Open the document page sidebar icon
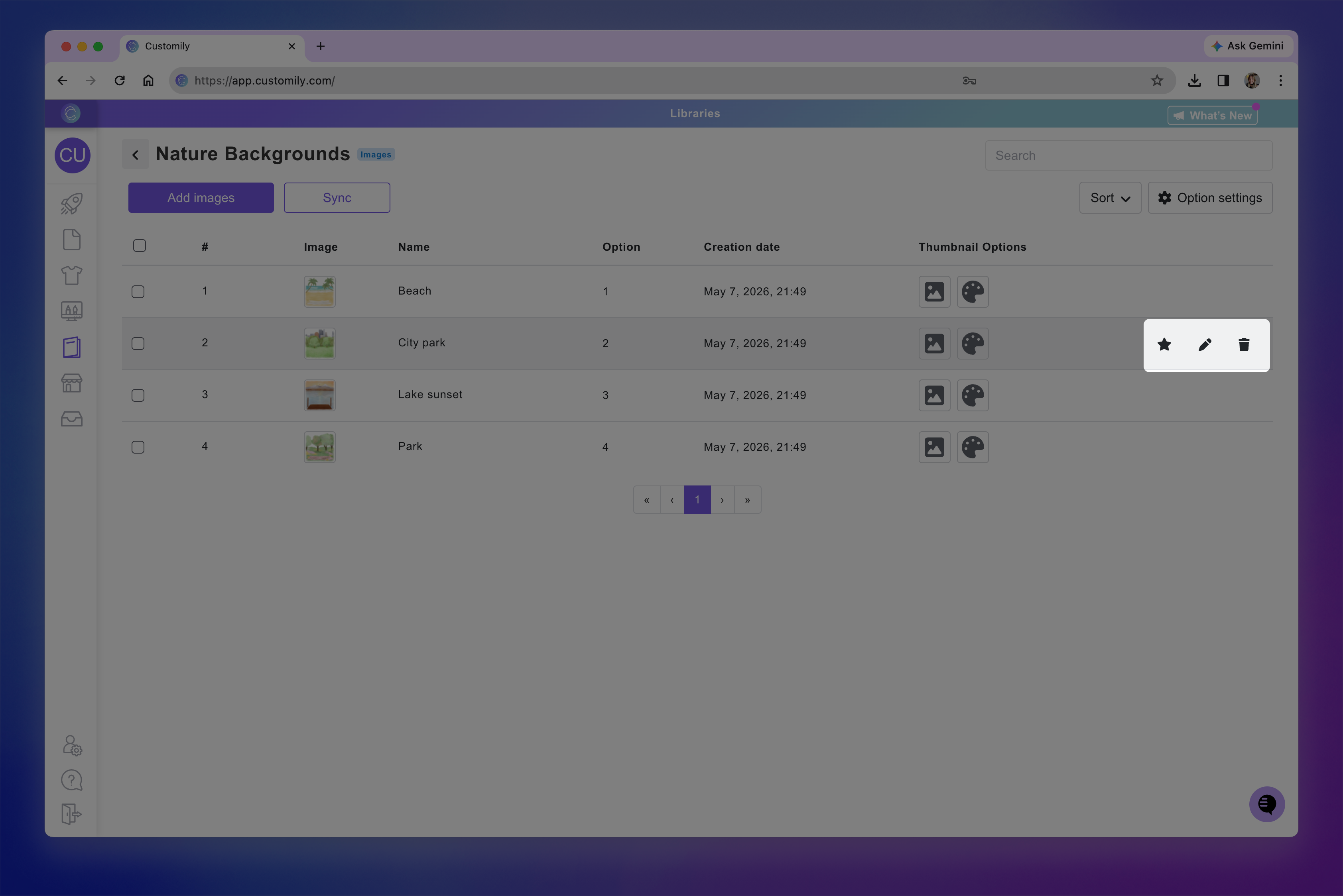 click(x=71, y=240)
